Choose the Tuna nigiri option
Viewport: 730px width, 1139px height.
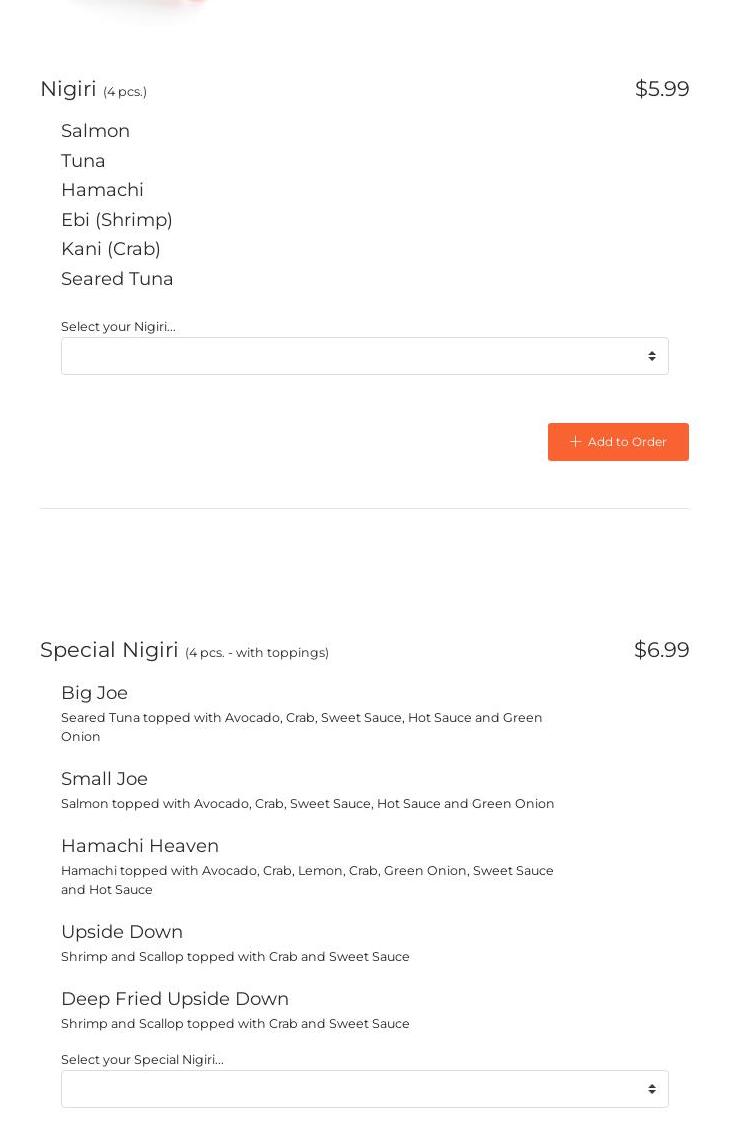(83, 161)
